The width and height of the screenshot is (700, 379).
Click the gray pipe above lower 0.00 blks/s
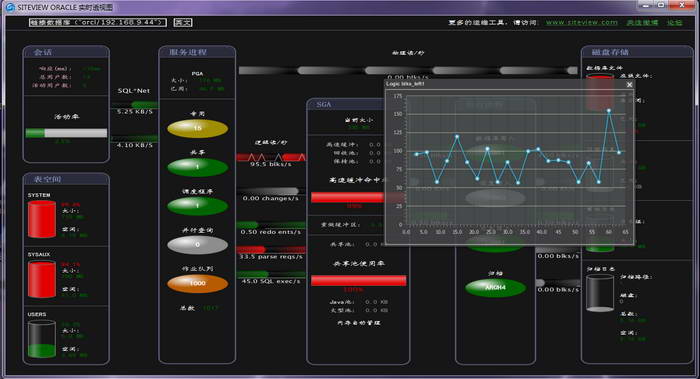558,283
